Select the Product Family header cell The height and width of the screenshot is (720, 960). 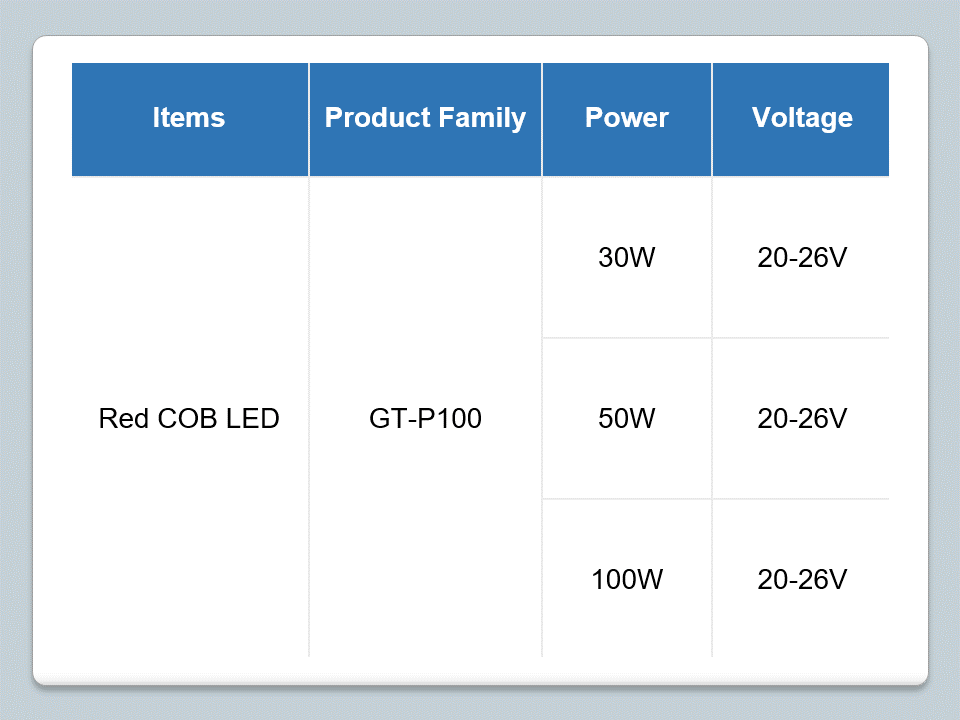pyautogui.click(x=425, y=118)
